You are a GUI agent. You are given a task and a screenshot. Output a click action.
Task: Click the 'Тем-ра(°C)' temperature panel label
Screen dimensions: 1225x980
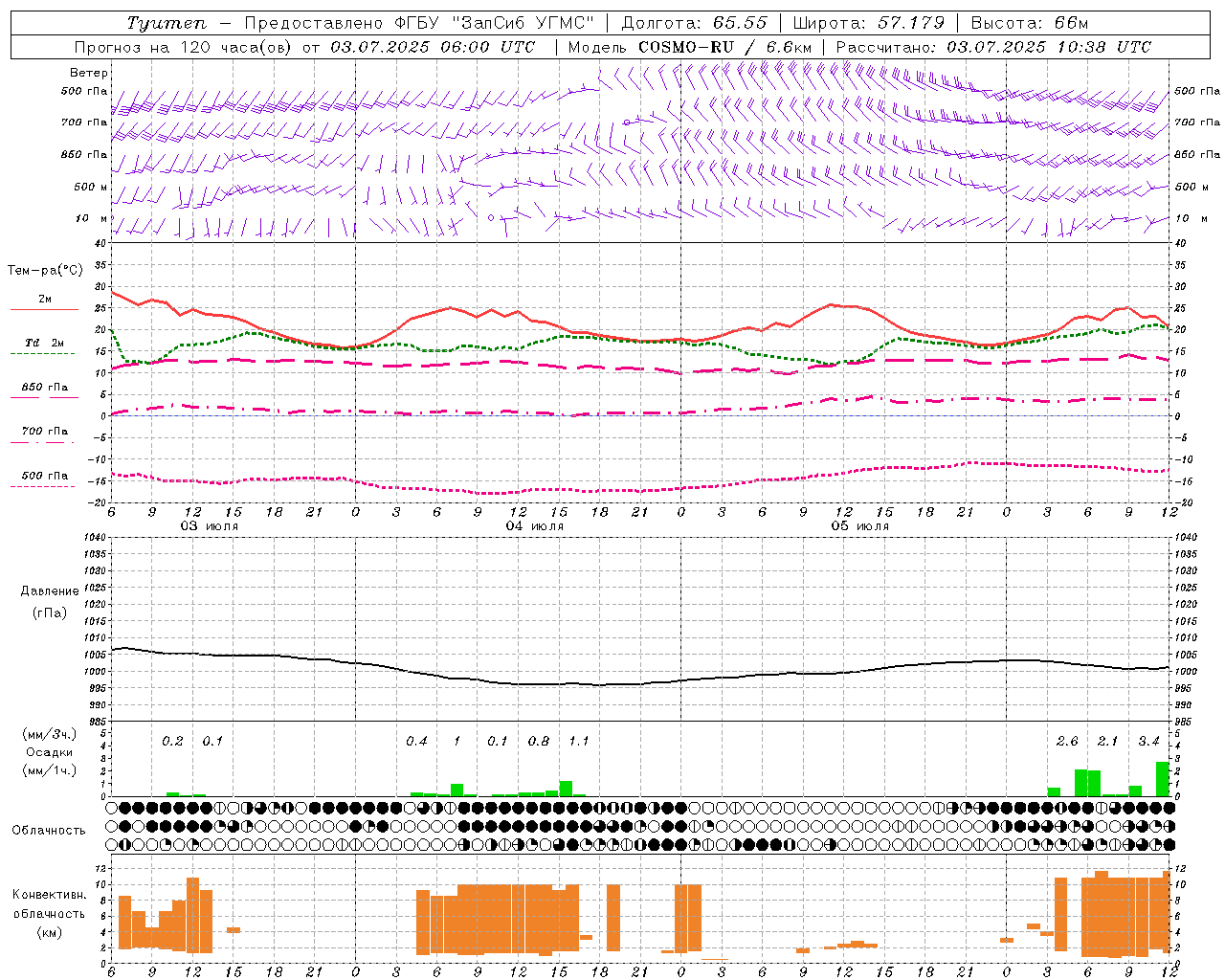click(45, 271)
